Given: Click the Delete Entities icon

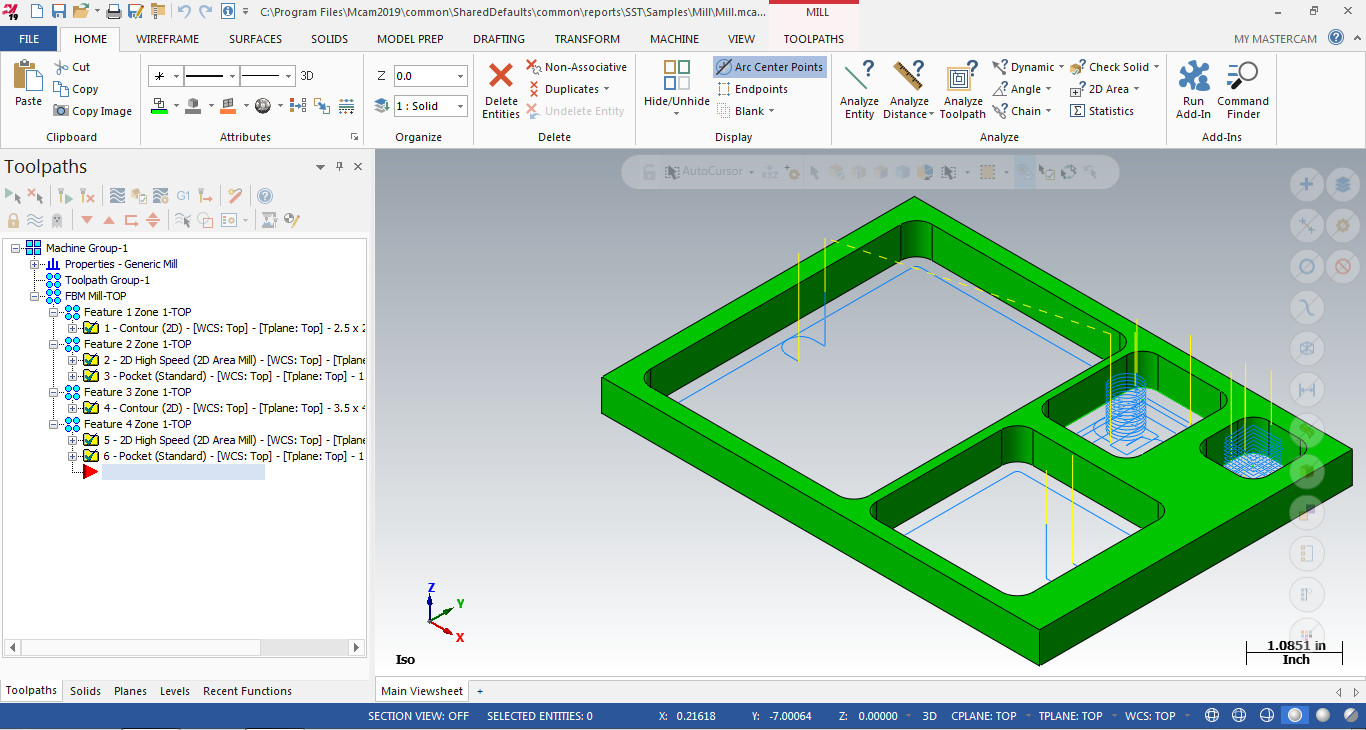Looking at the screenshot, I should tap(500, 89).
